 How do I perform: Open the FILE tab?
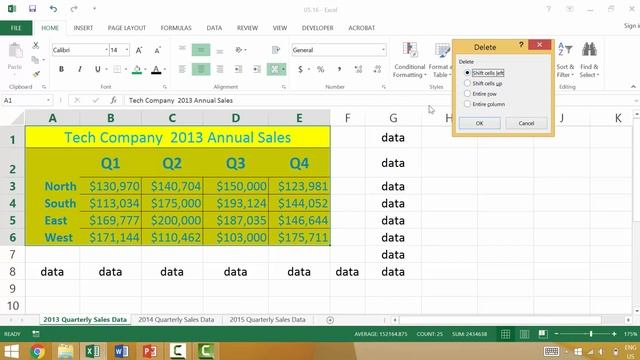click(x=16, y=28)
